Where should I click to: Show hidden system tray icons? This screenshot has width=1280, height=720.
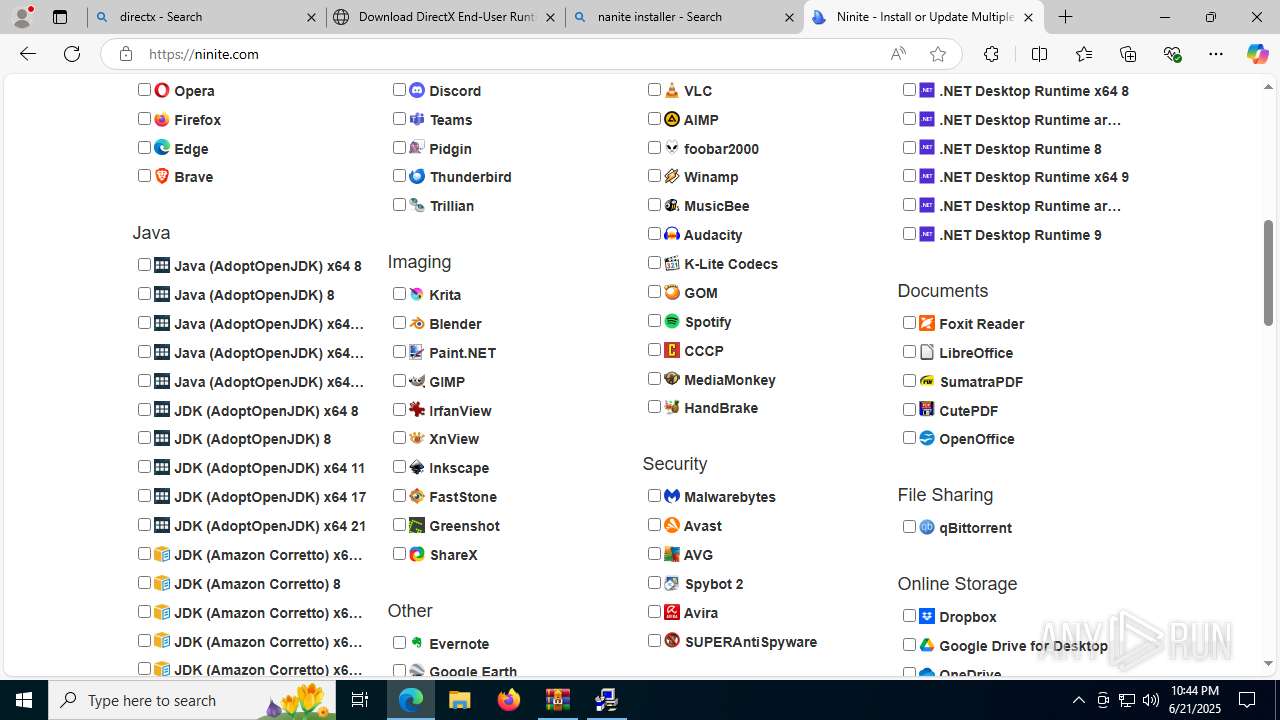[1078, 700]
